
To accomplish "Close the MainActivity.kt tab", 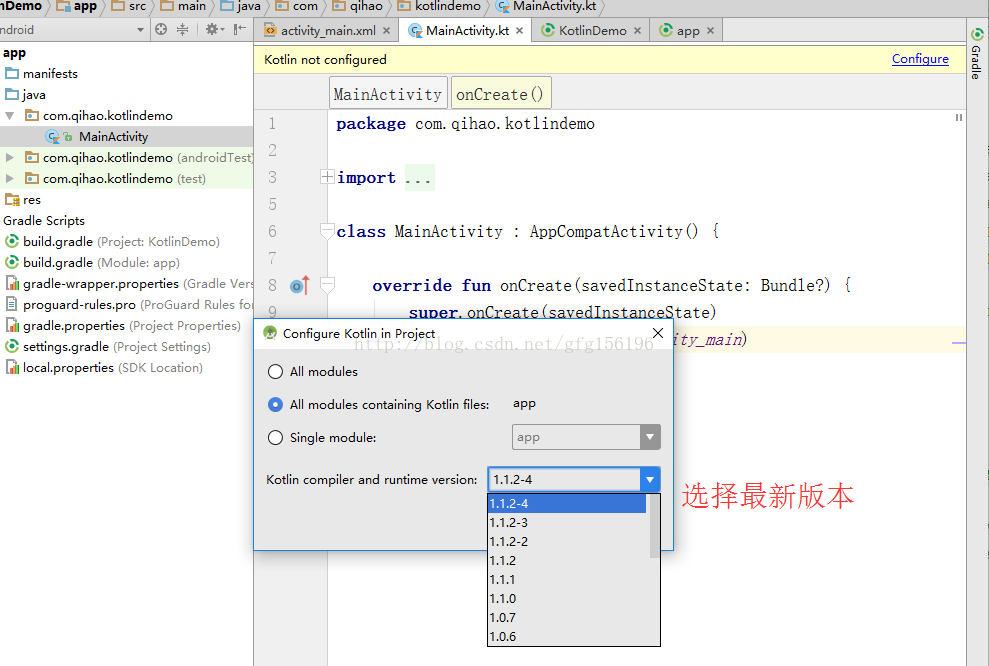I will pos(519,30).
